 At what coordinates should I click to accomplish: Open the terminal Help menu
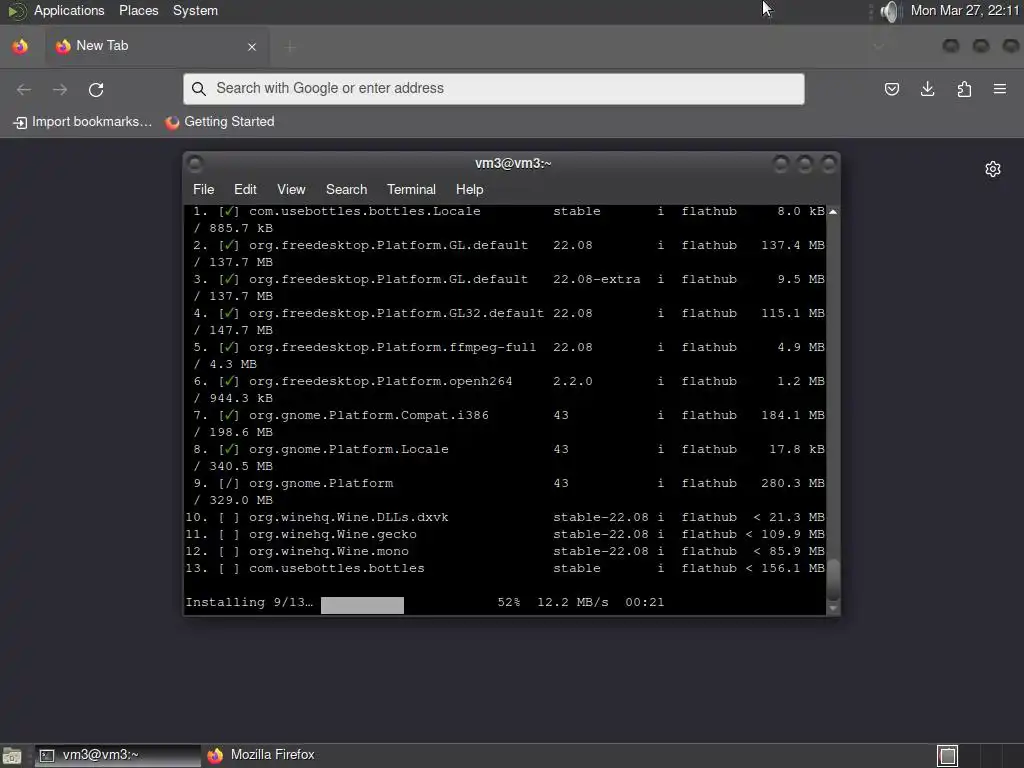click(470, 189)
